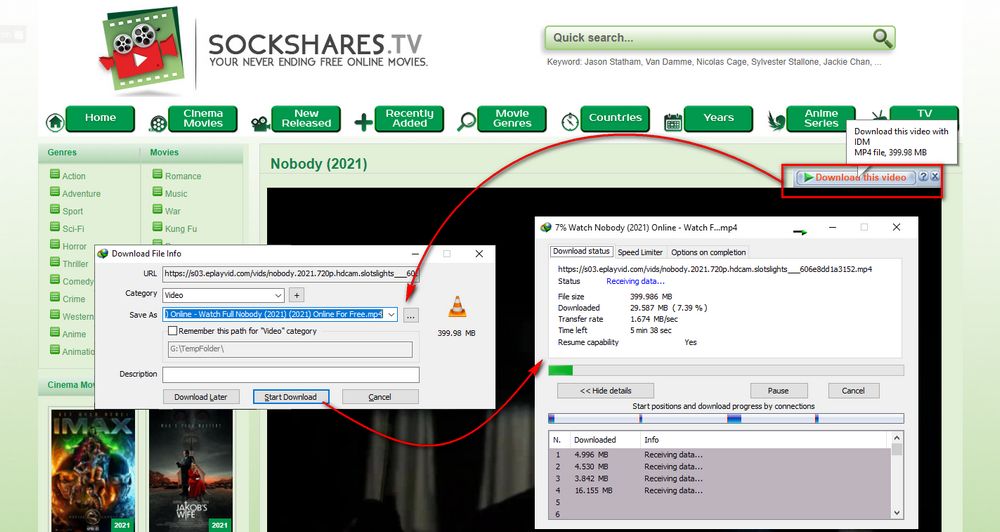Click the scroll up arrow in connections list

pyautogui.click(x=897, y=438)
